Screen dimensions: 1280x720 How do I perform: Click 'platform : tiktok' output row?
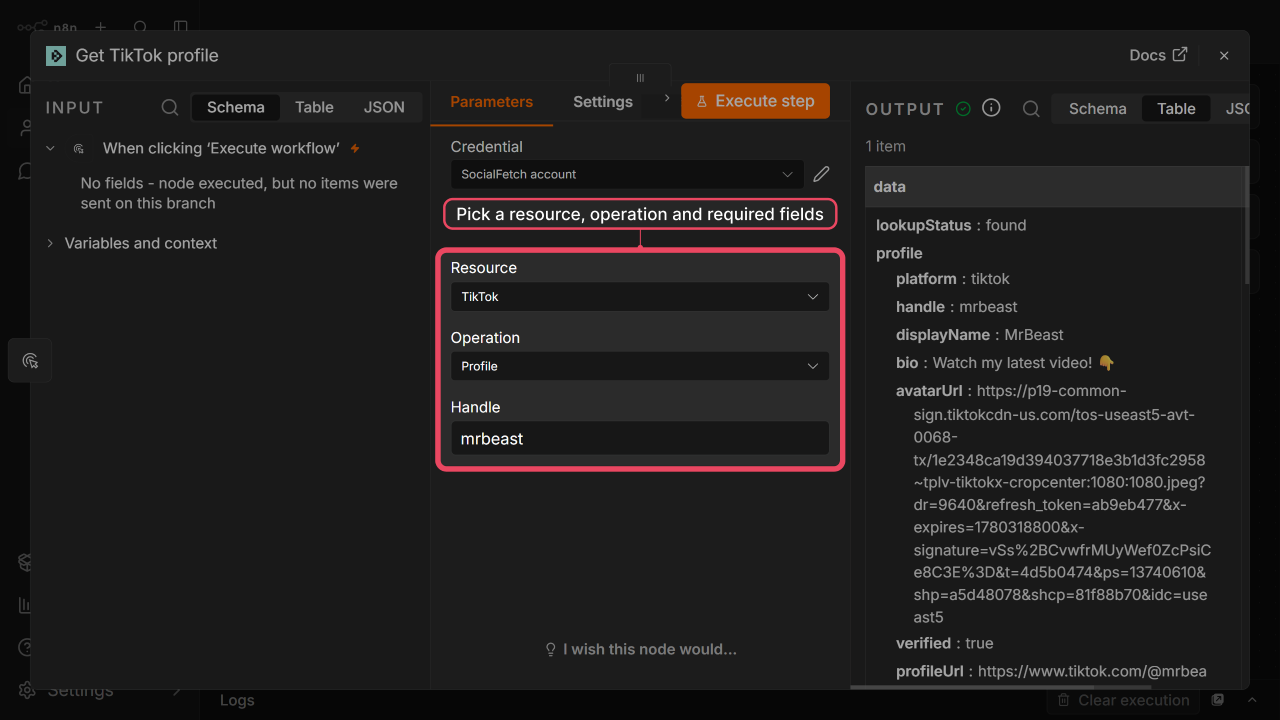click(953, 279)
